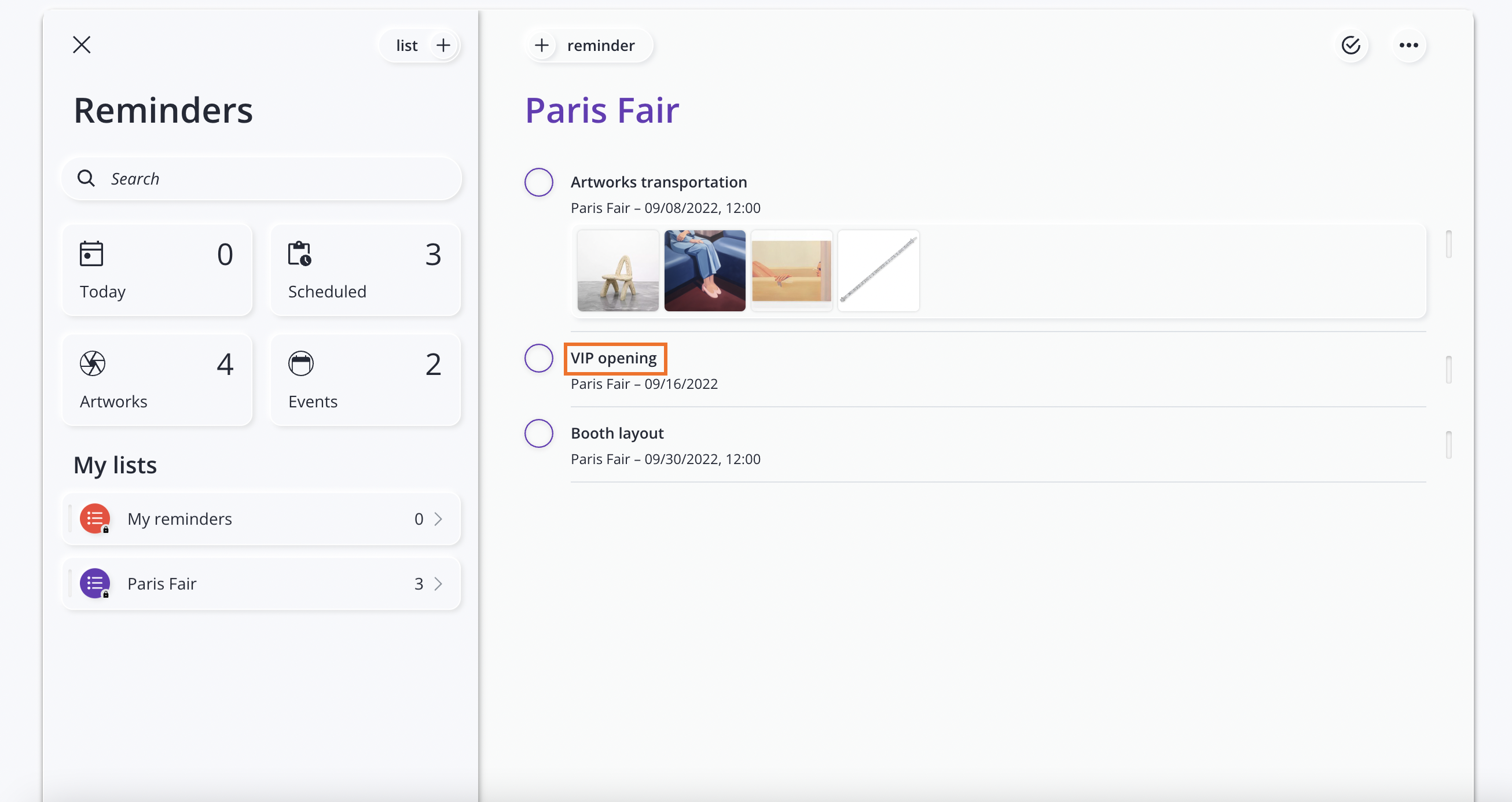Open the three-dots more options menu
Image resolution: width=1512 pixels, height=802 pixels.
pos(1409,45)
